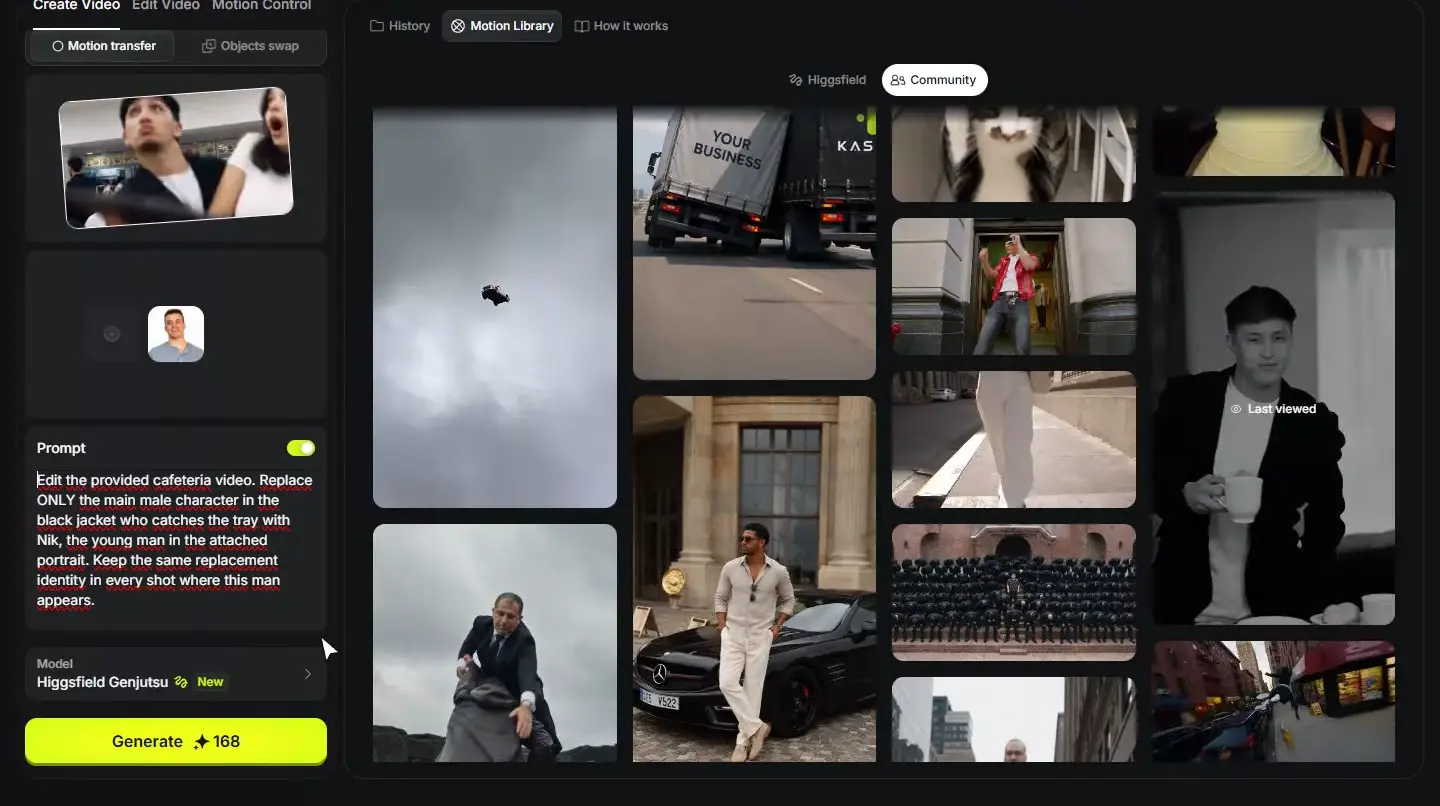
Task: Open the Motion Control tab
Action: (262, 5)
